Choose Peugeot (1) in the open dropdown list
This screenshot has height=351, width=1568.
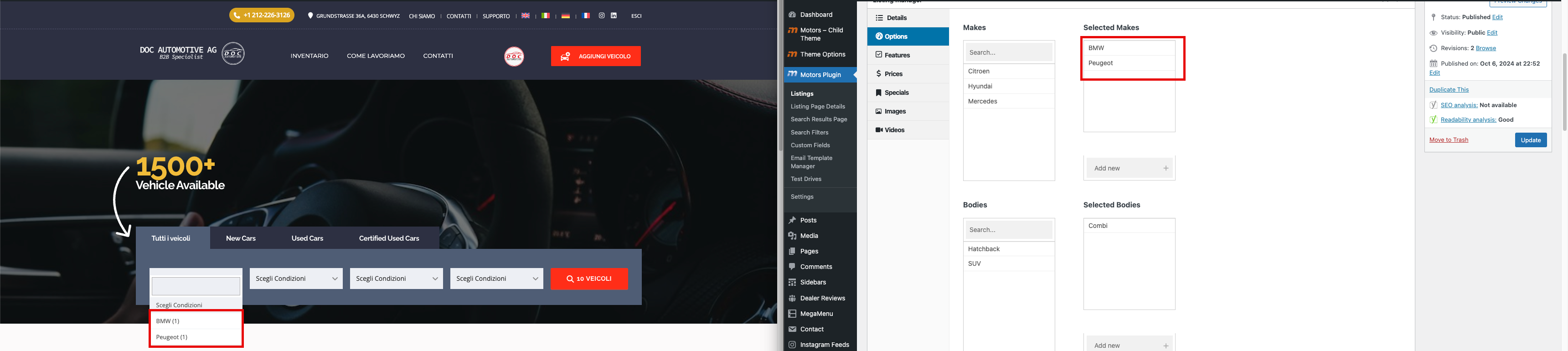point(196,337)
